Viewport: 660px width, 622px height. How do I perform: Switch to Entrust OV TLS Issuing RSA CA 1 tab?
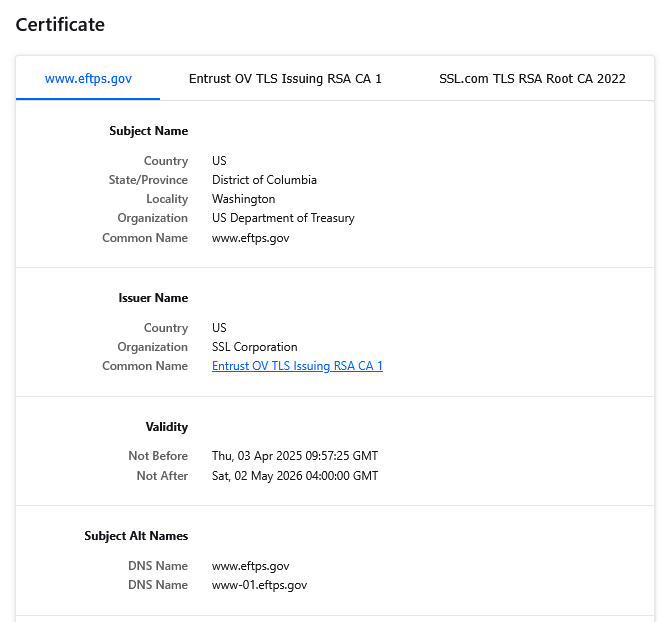[x=285, y=79]
